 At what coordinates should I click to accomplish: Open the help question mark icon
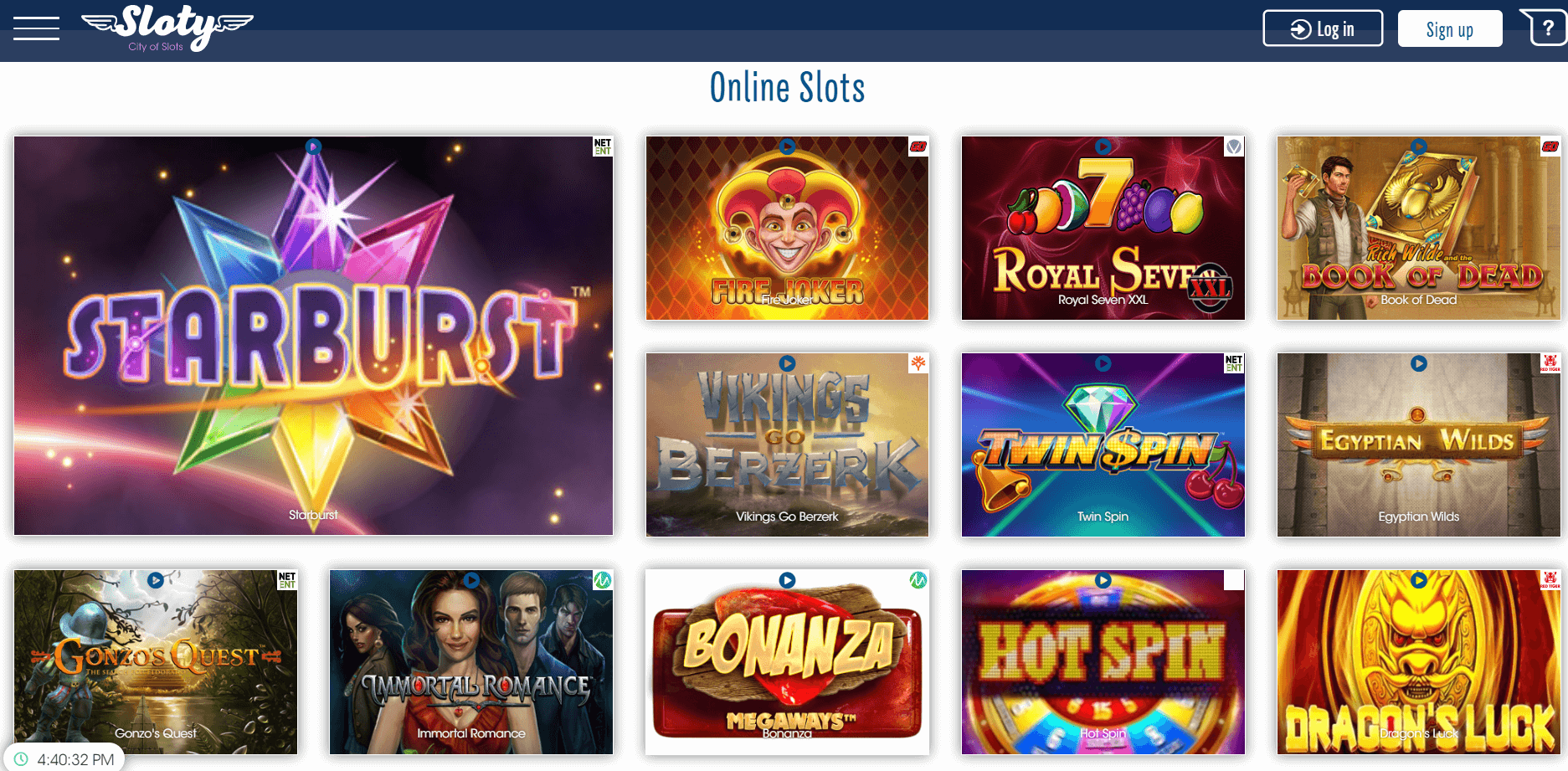pyautogui.click(x=1545, y=28)
